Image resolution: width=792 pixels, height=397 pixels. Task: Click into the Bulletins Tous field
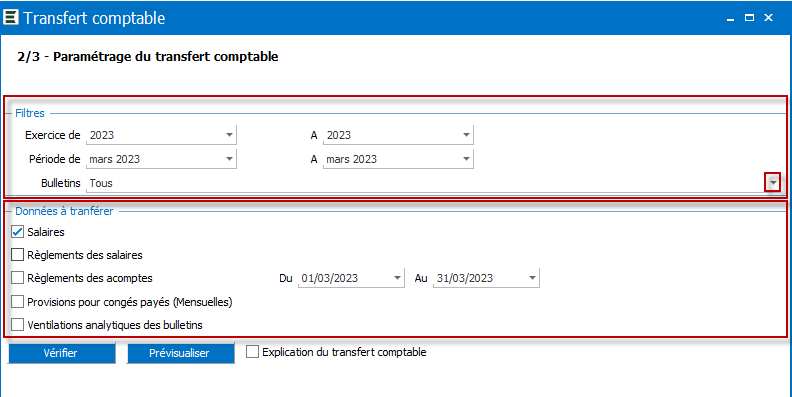pyautogui.click(x=425, y=183)
